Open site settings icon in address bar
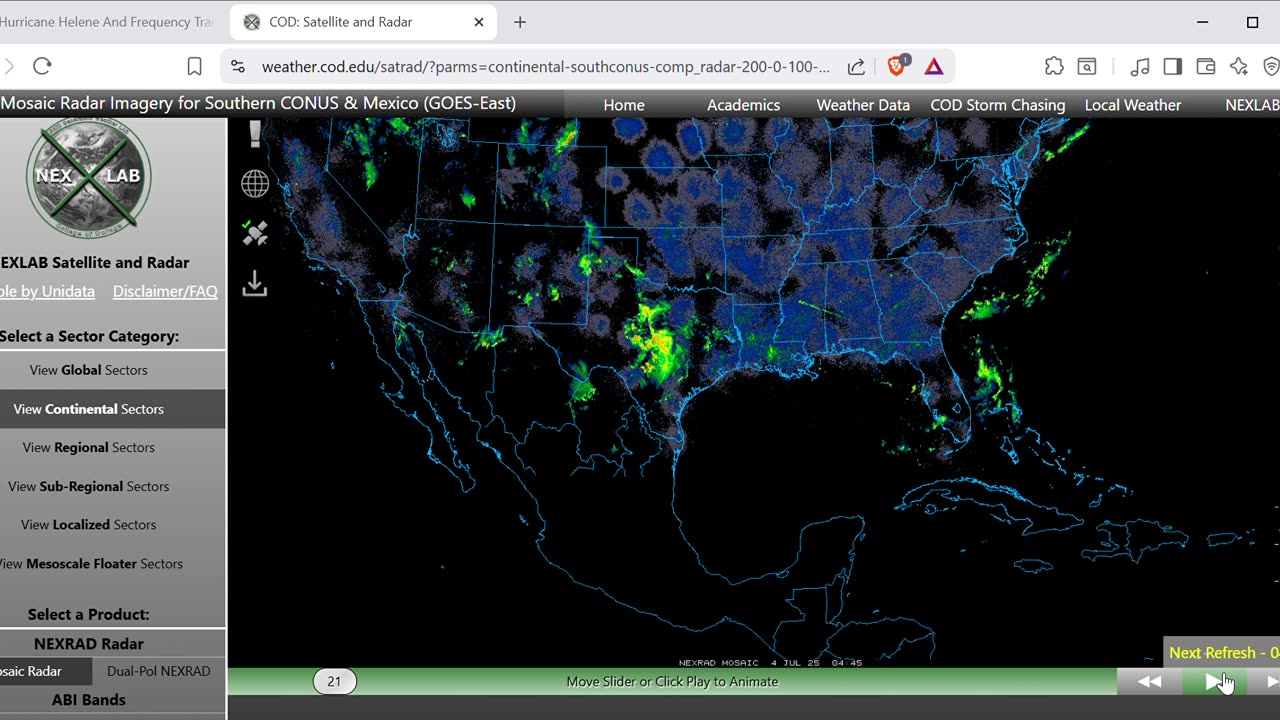The image size is (1280, 720). pyautogui.click(x=237, y=66)
